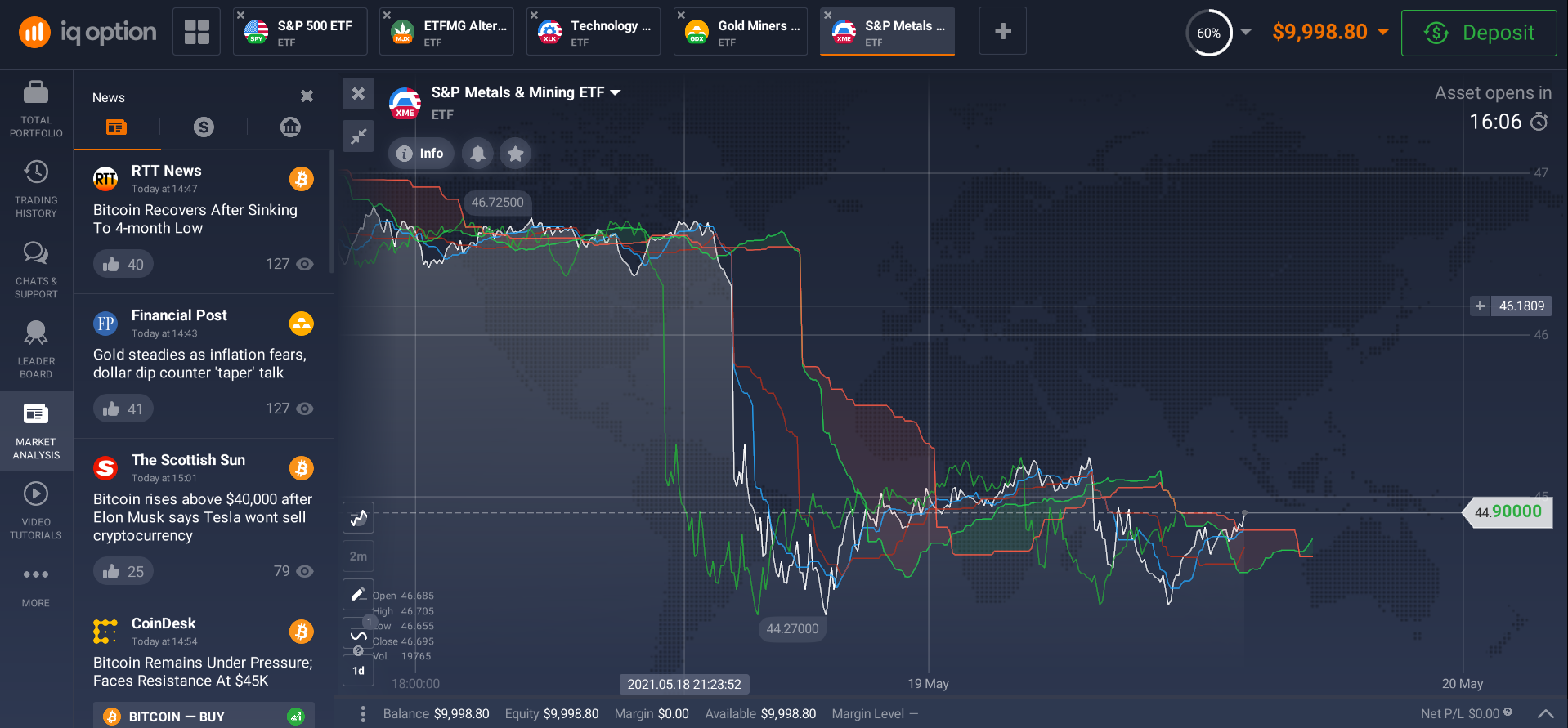This screenshot has width=1568, height=728.
Task: Open Bitcoin rises above $40,000 headline
Action: [203, 517]
